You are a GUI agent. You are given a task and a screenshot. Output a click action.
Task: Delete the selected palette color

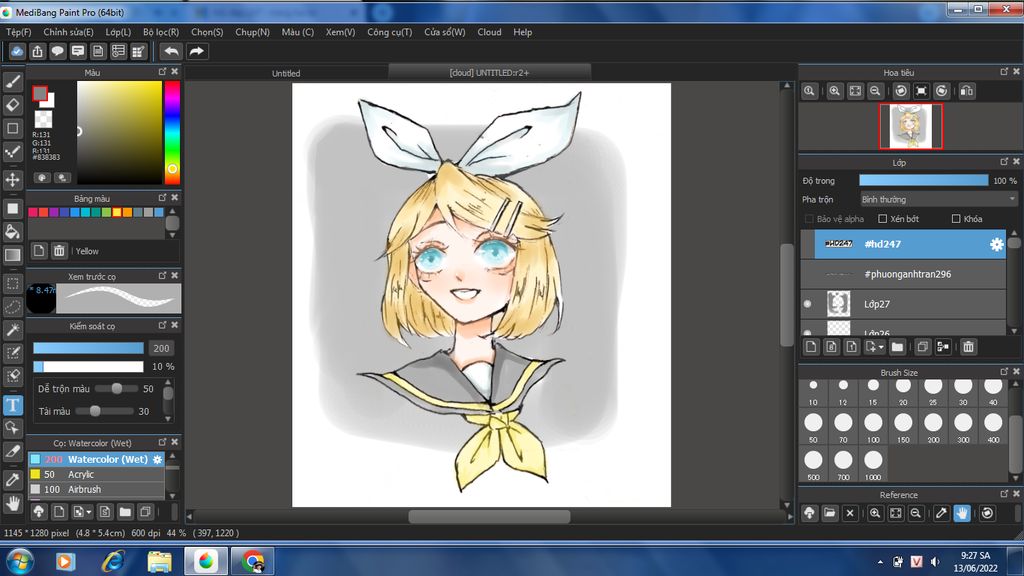(x=59, y=251)
